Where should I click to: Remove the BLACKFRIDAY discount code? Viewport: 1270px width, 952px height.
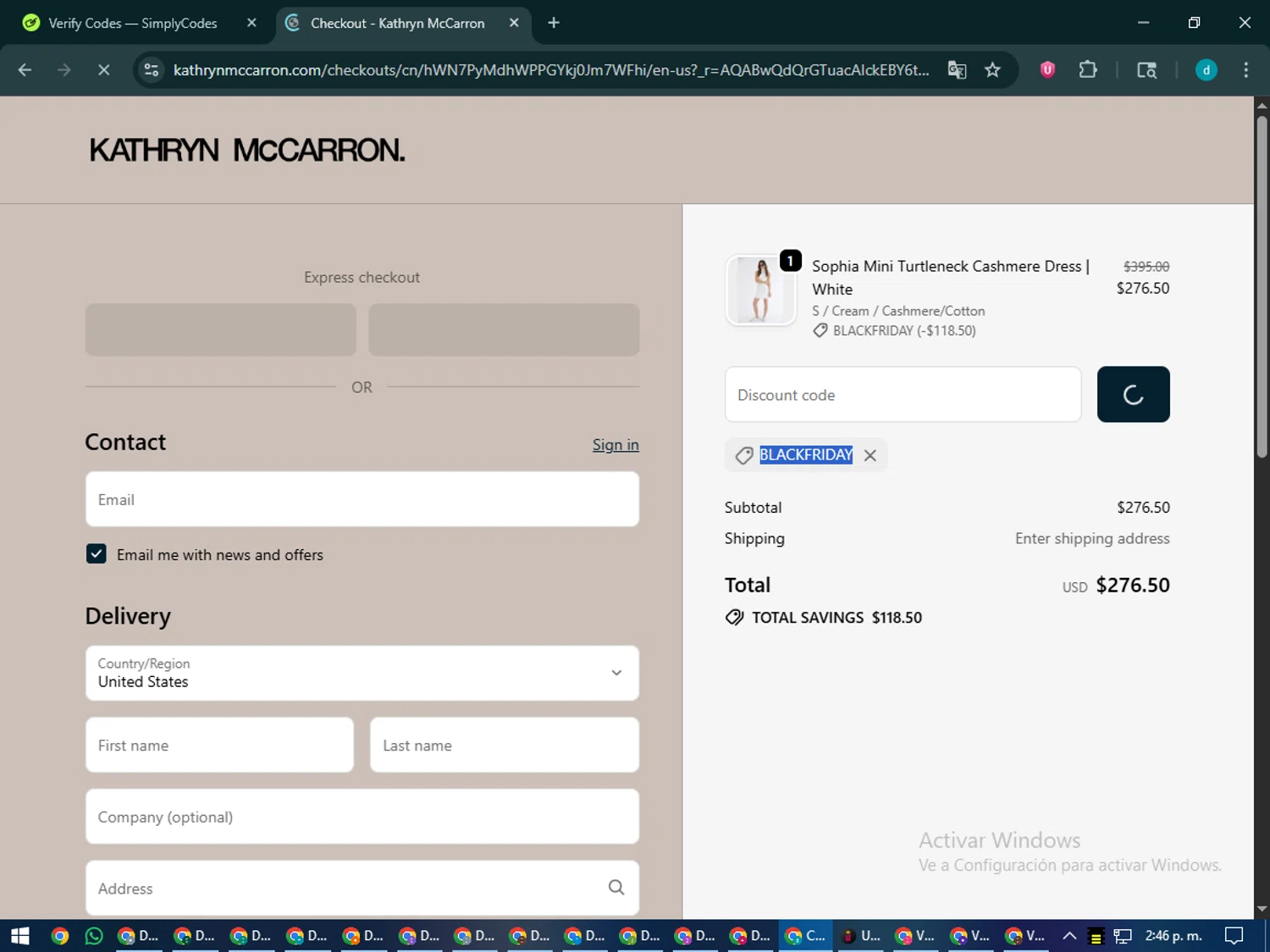(870, 455)
